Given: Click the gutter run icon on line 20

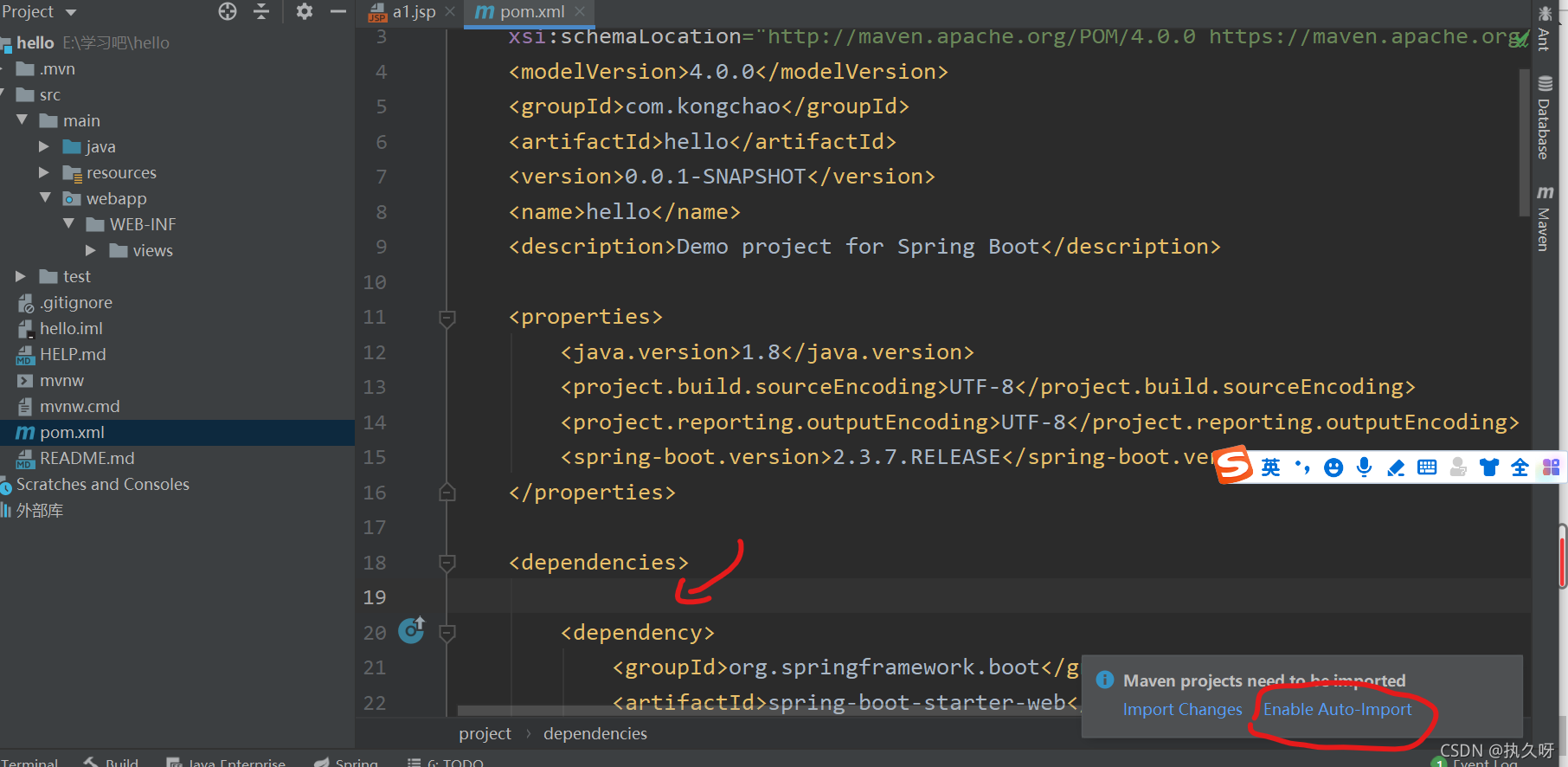Looking at the screenshot, I should click(412, 631).
